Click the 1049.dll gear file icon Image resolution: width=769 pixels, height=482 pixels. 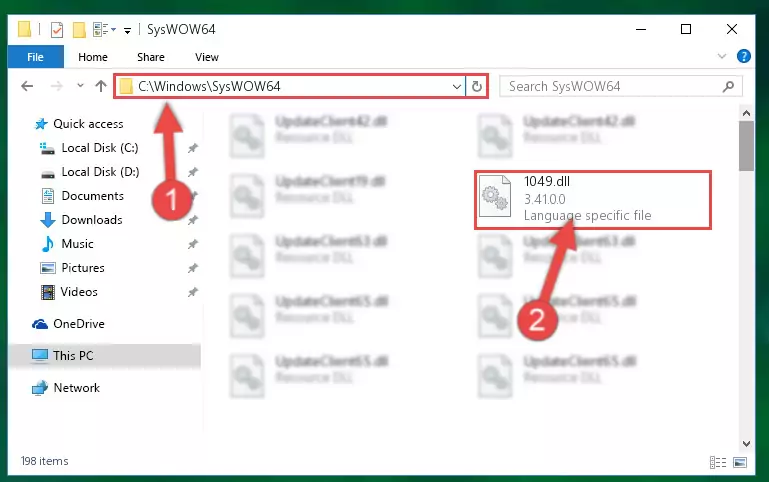tap(495, 196)
